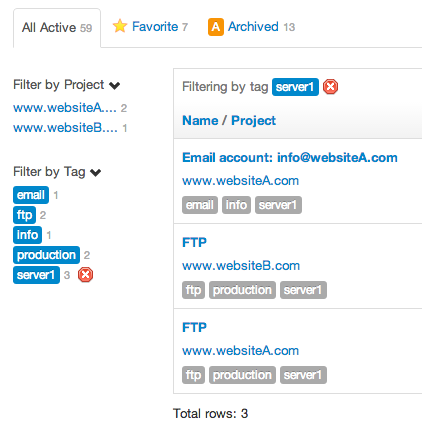Open the FTP entry for www.websiteB.com
The image size is (422, 434).
tap(194, 242)
